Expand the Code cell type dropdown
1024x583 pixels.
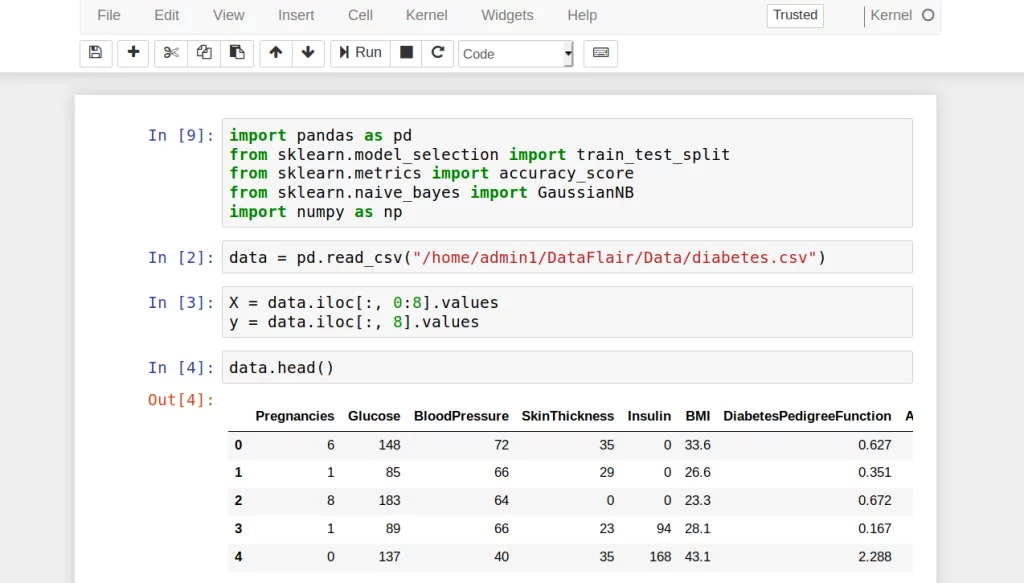point(515,54)
